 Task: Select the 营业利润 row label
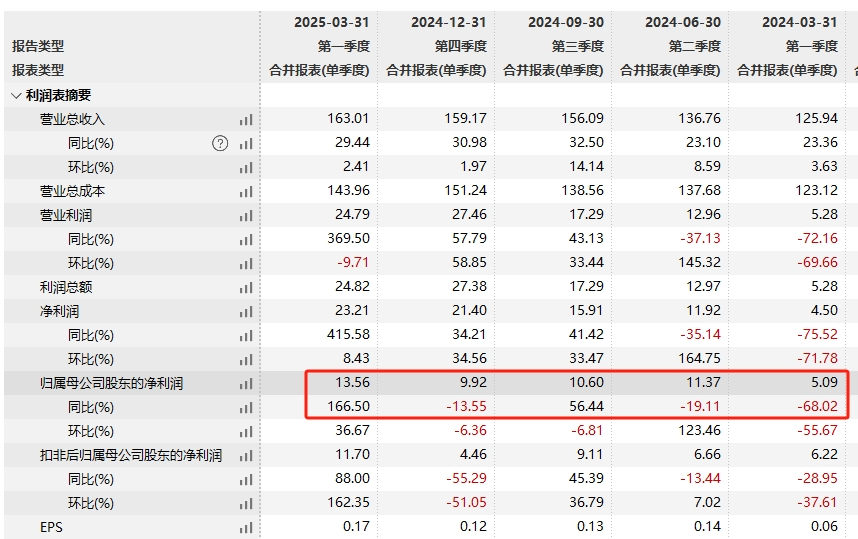click(x=66, y=216)
